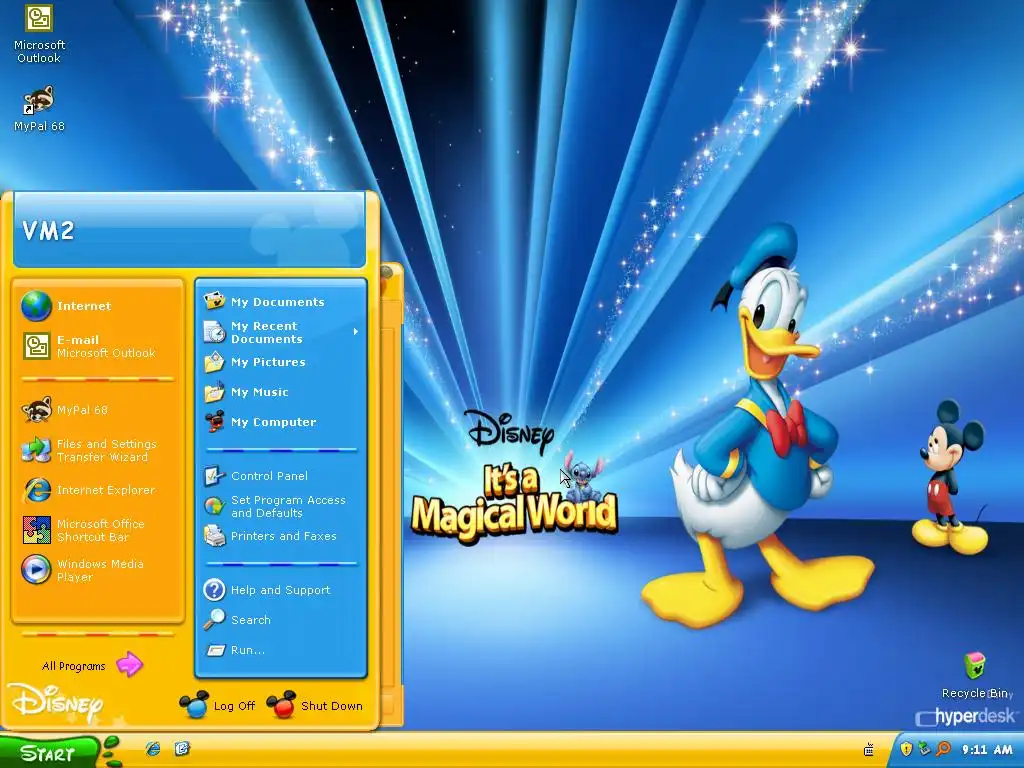Open Printers and Faxes
The image size is (1024, 768).
click(281, 536)
